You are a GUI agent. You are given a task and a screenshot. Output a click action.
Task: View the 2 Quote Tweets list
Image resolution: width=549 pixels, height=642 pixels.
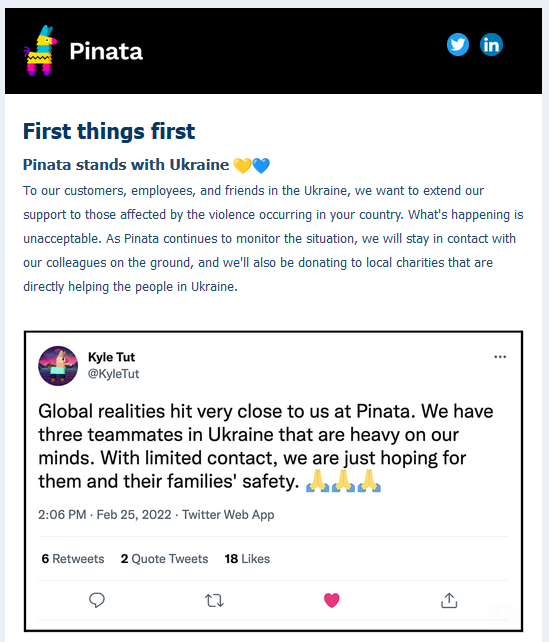(x=164, y=558)
